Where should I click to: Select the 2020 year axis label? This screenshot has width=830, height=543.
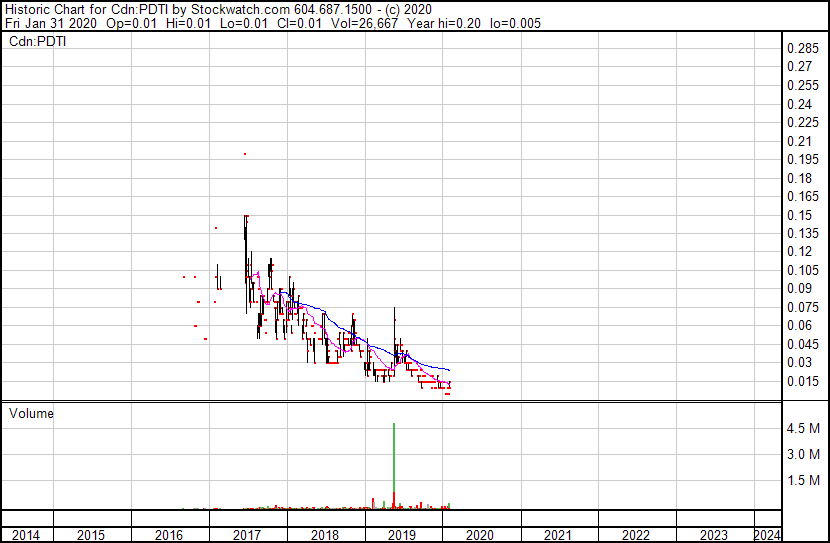click(x=480, y=536)
